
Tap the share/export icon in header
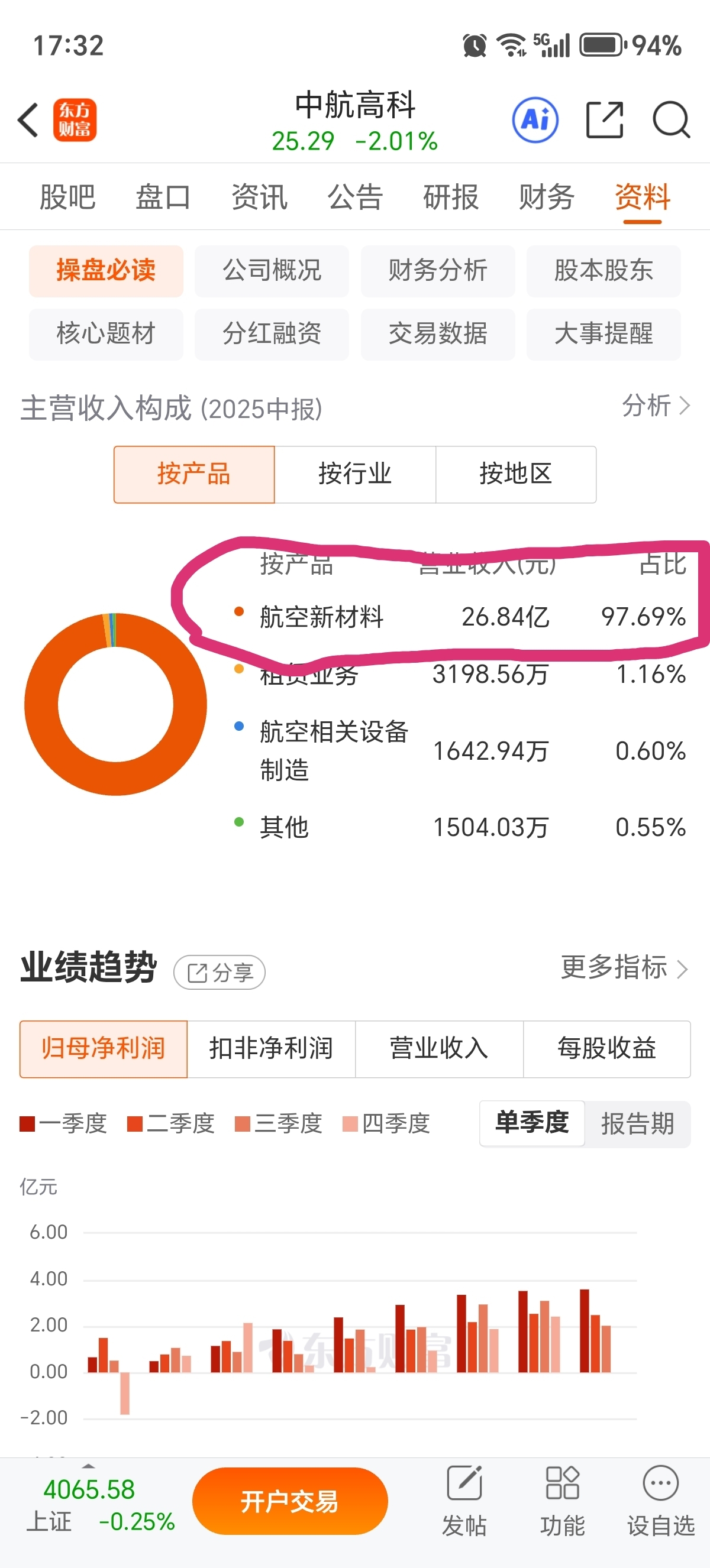pos(604,120)
